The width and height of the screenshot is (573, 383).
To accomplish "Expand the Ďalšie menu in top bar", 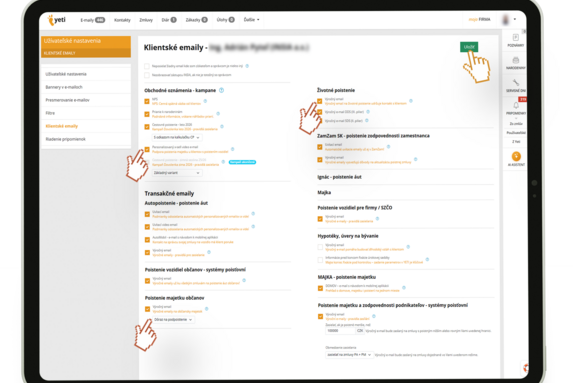I will coord(251,20).
